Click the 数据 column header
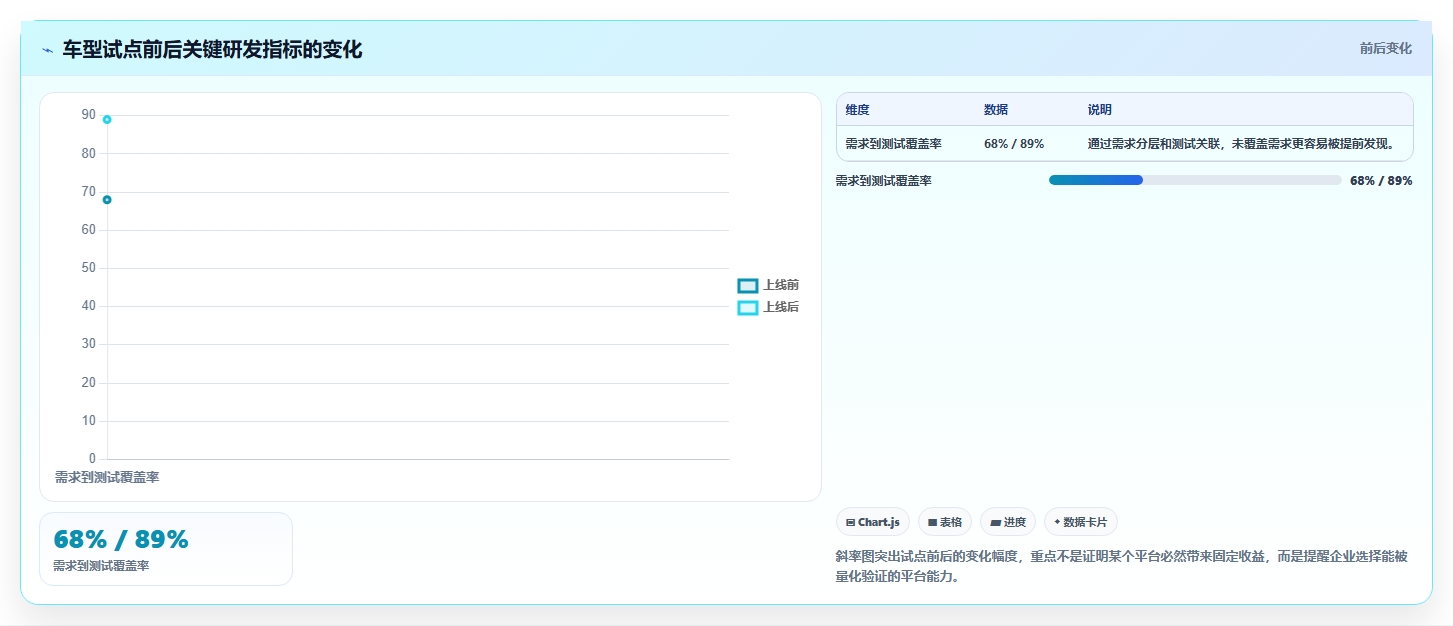The width and height of the screenshot is (1453, 626). click(996, 110)
